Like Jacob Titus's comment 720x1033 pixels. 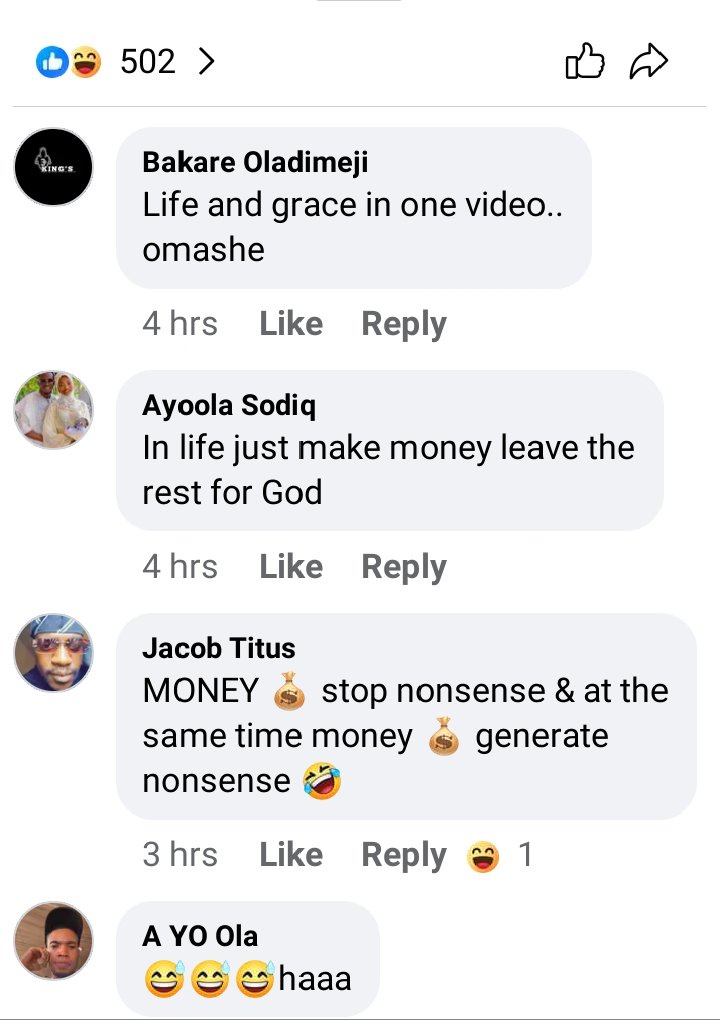[291, 855]
